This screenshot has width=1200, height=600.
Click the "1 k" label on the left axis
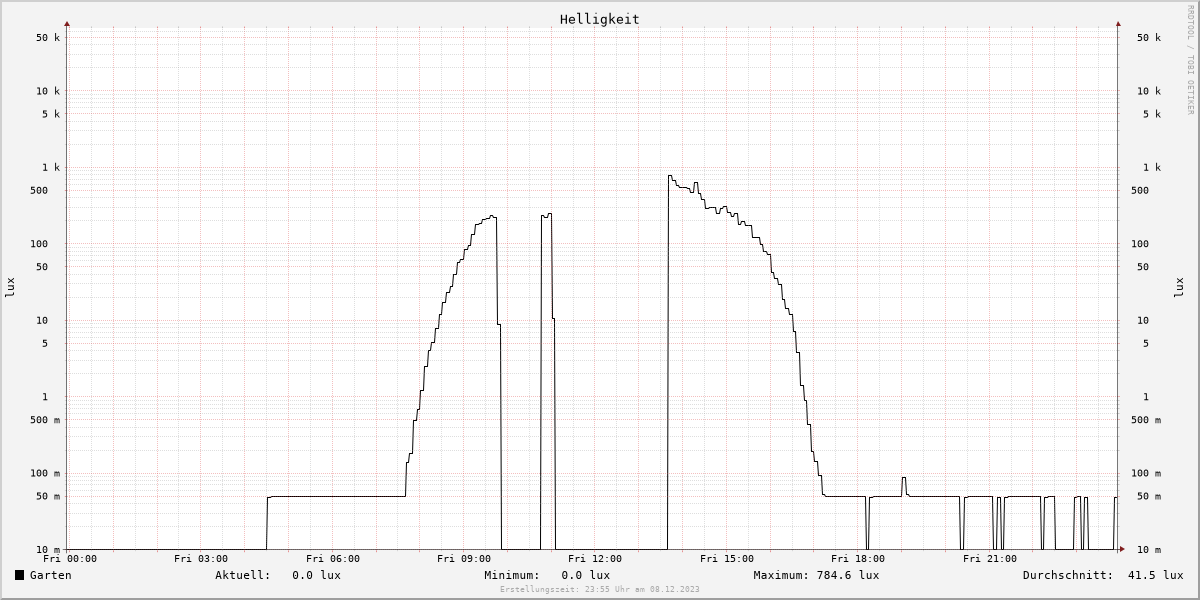point(52,168)
